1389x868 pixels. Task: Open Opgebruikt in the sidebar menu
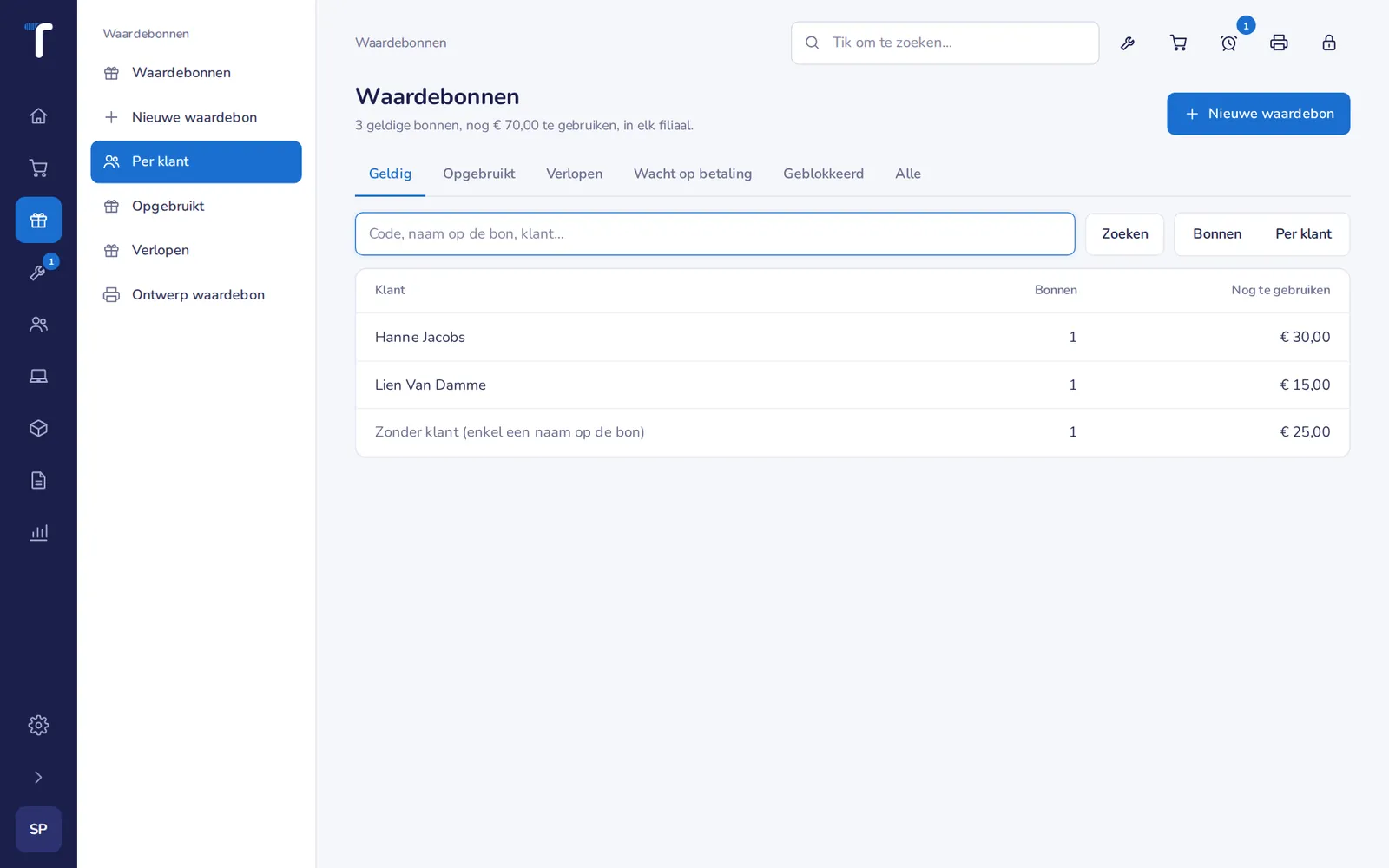196,206
